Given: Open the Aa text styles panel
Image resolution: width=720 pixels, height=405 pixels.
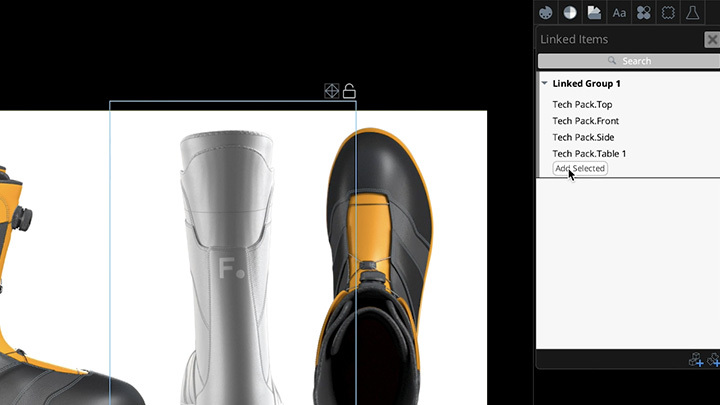Looking at the screenshot, I should pyautogui.click(x=619, y=12).
